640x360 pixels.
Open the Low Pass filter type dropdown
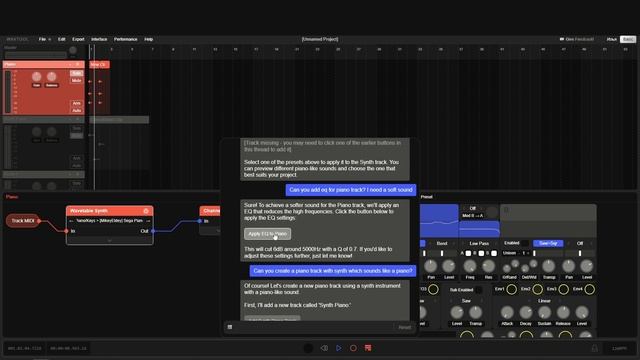(479, 243)
